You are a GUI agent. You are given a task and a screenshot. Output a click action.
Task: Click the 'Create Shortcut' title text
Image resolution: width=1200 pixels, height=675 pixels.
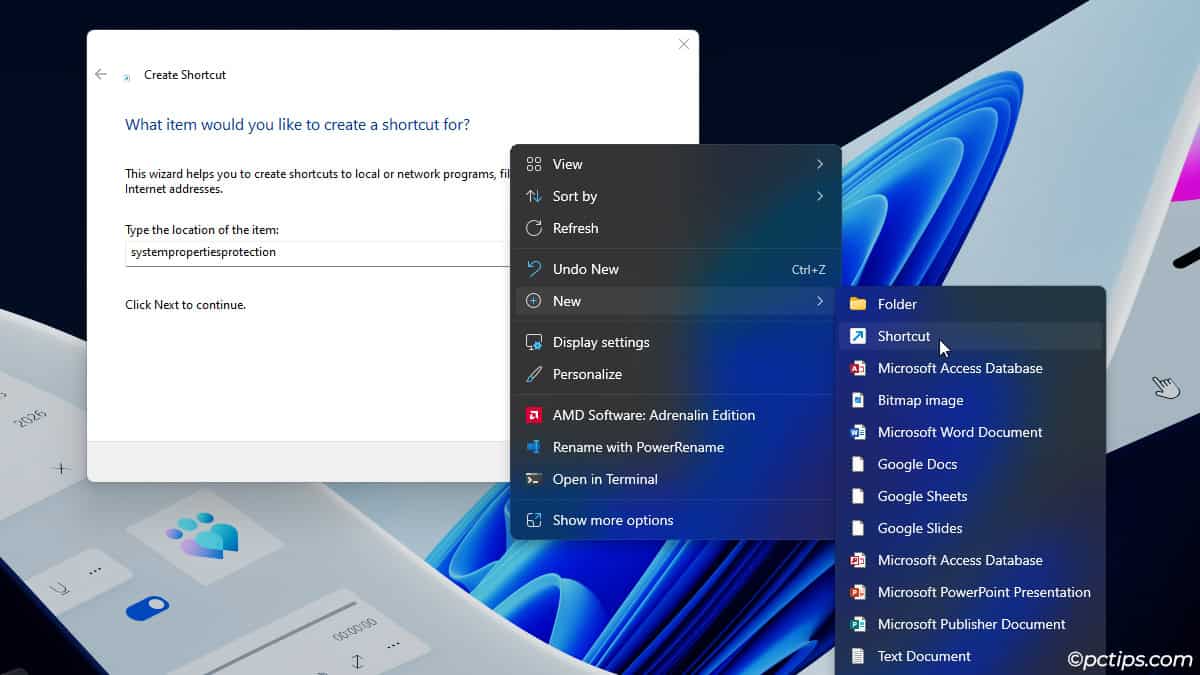pyautogui.click(x=185, y=75)
